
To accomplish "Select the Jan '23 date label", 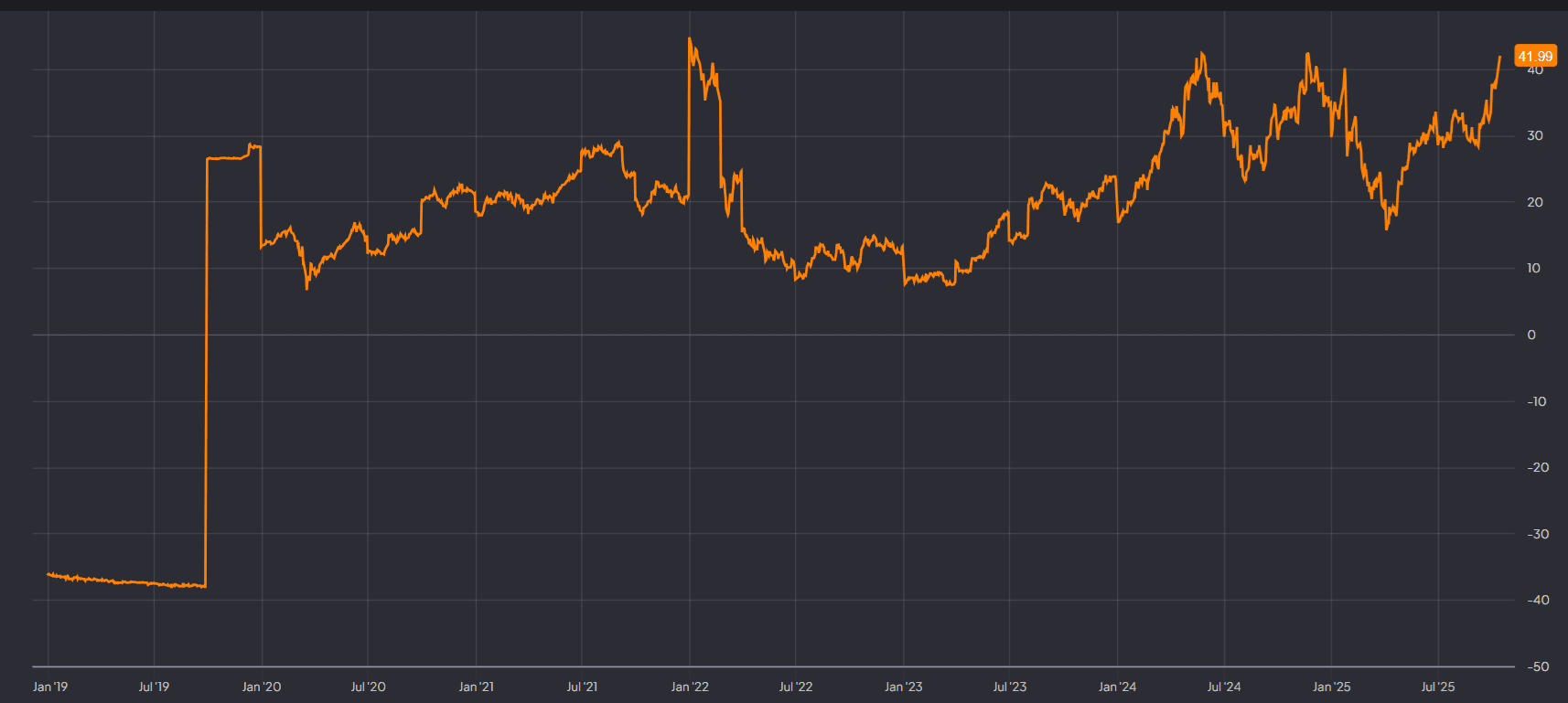I will [904, 687].
